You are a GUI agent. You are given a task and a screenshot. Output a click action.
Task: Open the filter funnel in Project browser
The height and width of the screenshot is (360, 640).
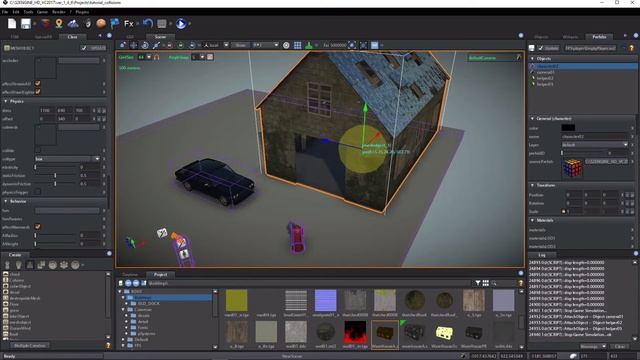(x=478, y=283)
